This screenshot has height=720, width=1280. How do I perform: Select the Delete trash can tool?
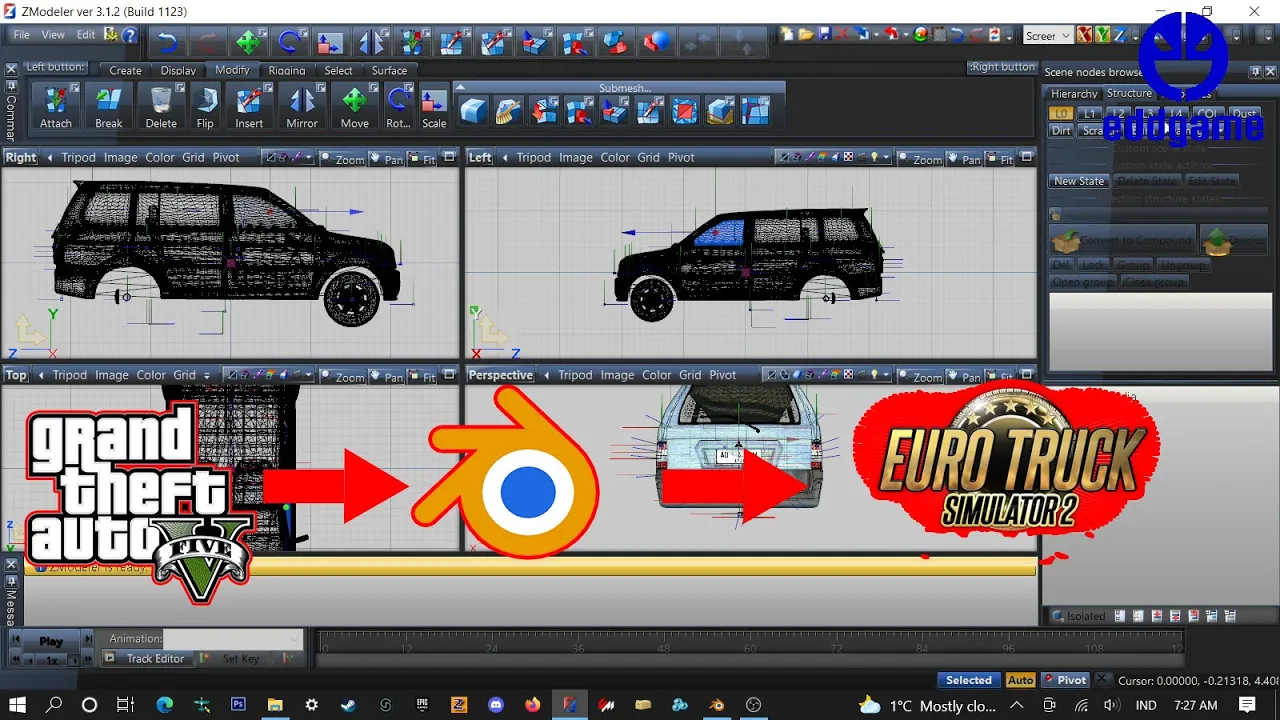[x=161, y=107]
